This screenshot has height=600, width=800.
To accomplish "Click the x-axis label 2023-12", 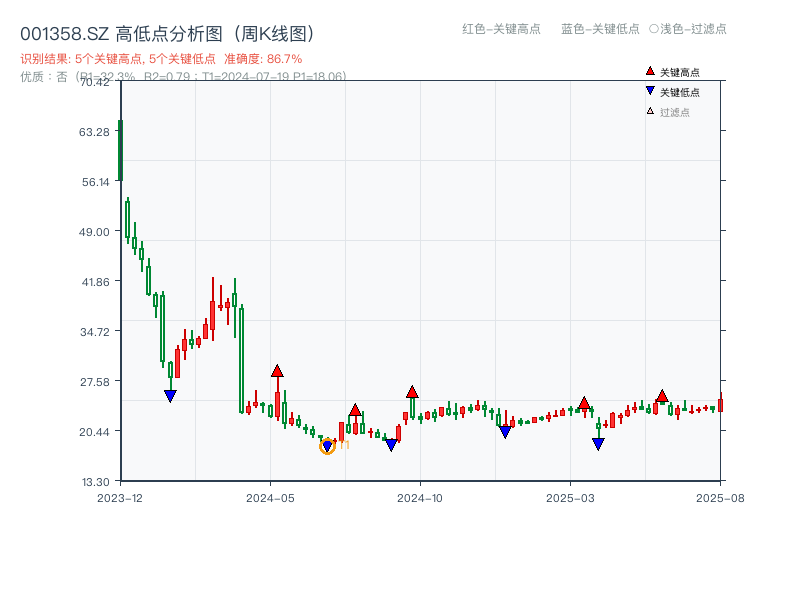I will coord(120,498).
